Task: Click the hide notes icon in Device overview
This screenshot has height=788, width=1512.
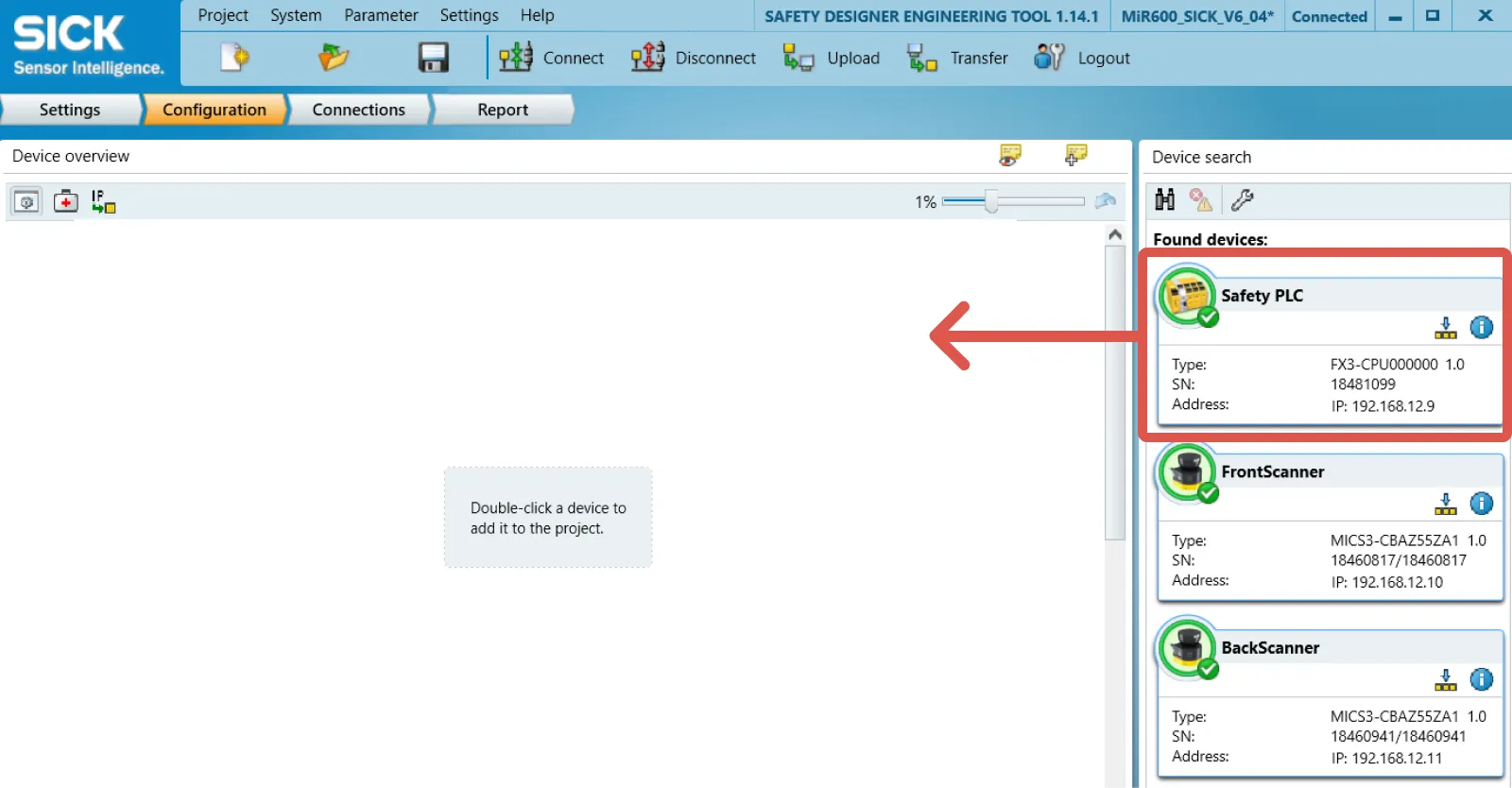Action: click(1010, 155)
